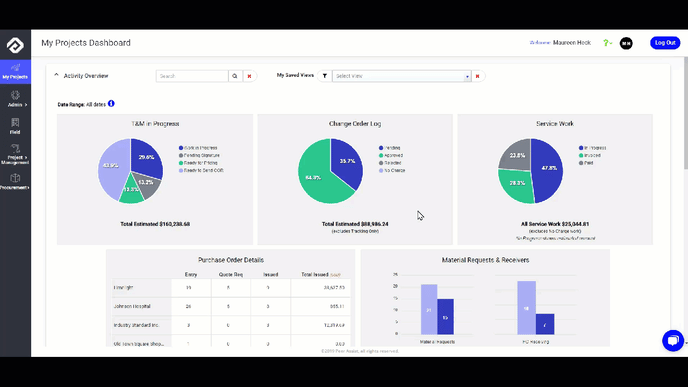Toggle Rejected legend in Change Order Log
The height and width of the screenshot is (387, 688).
point(390,163)
